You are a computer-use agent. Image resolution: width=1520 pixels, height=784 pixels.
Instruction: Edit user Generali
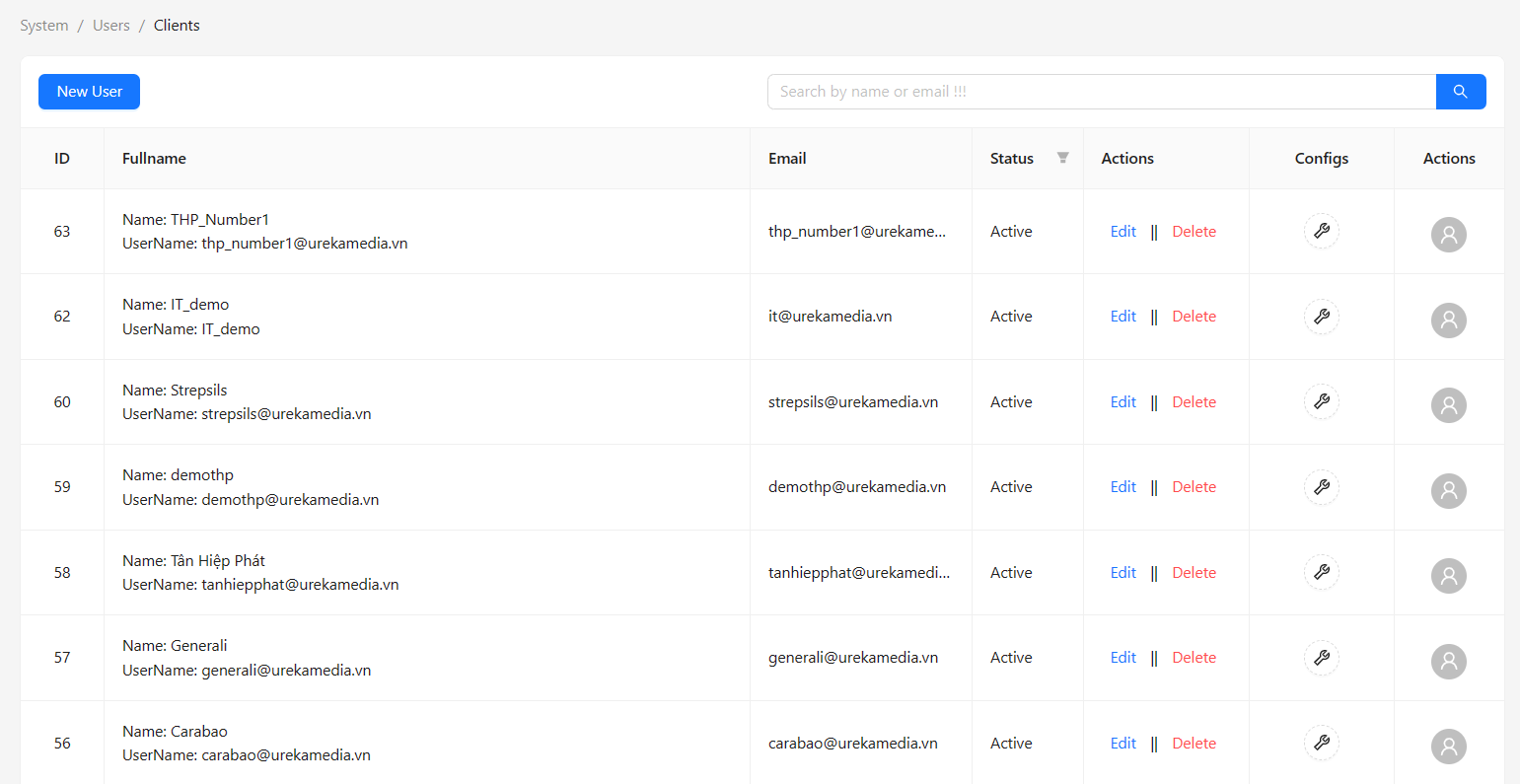pyautogui.click(x=1123, y=658)
